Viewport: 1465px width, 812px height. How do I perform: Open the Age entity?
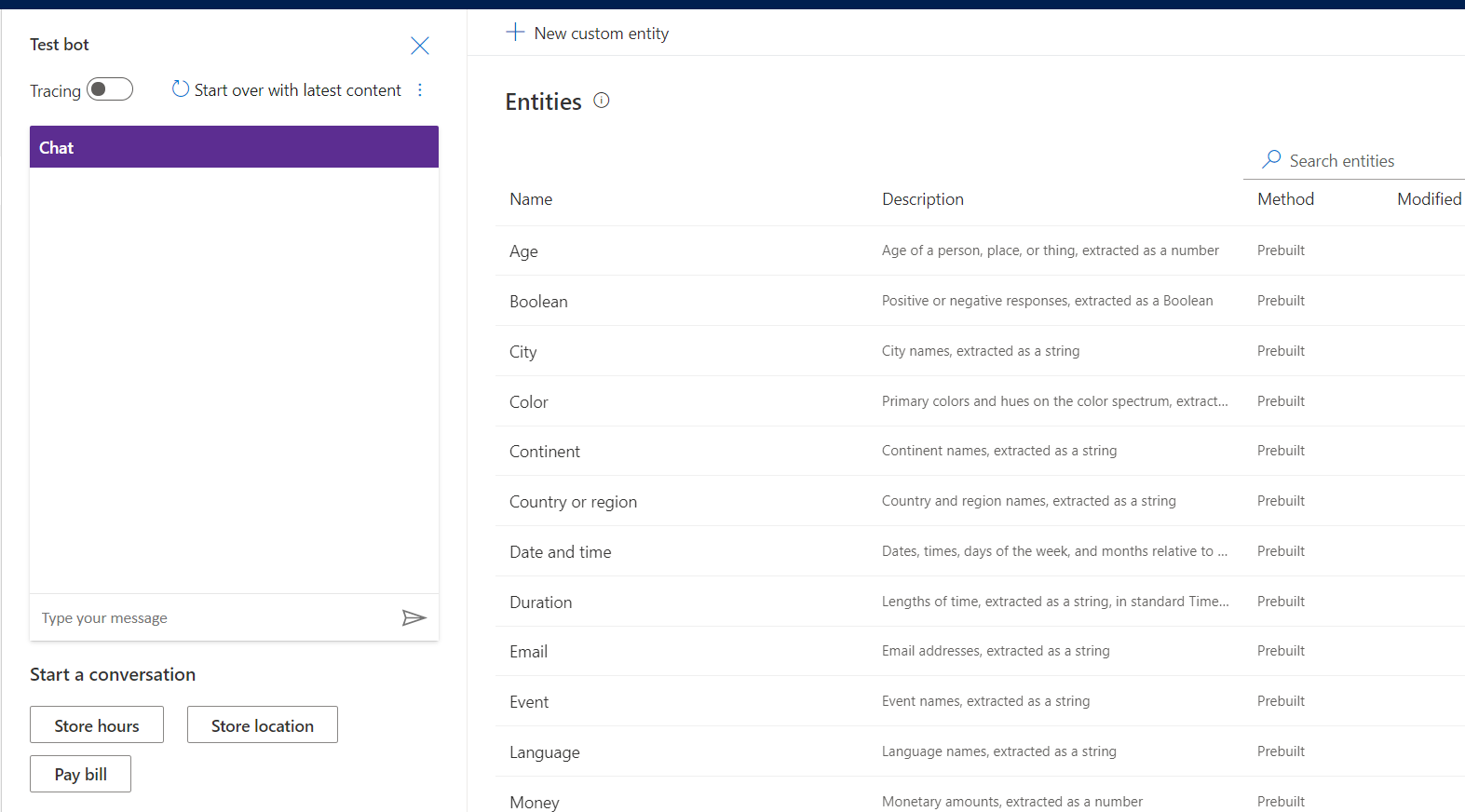click(x=523, y=251)
